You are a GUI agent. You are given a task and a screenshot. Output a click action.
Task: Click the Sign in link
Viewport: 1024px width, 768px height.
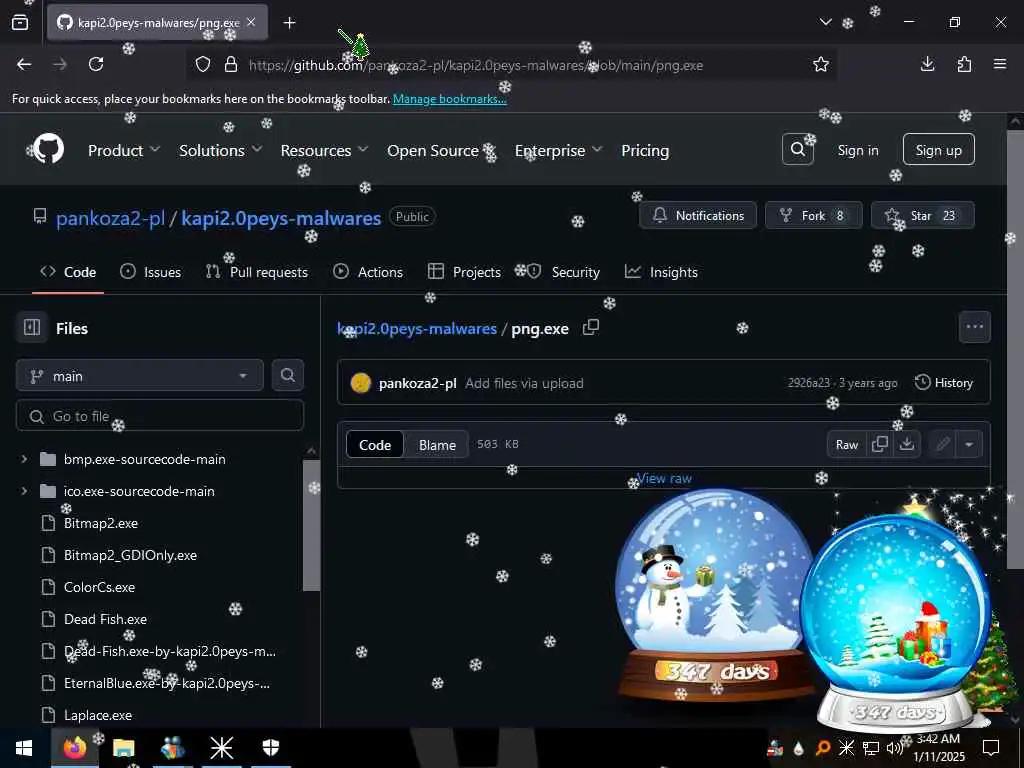(x=857, y=150)
